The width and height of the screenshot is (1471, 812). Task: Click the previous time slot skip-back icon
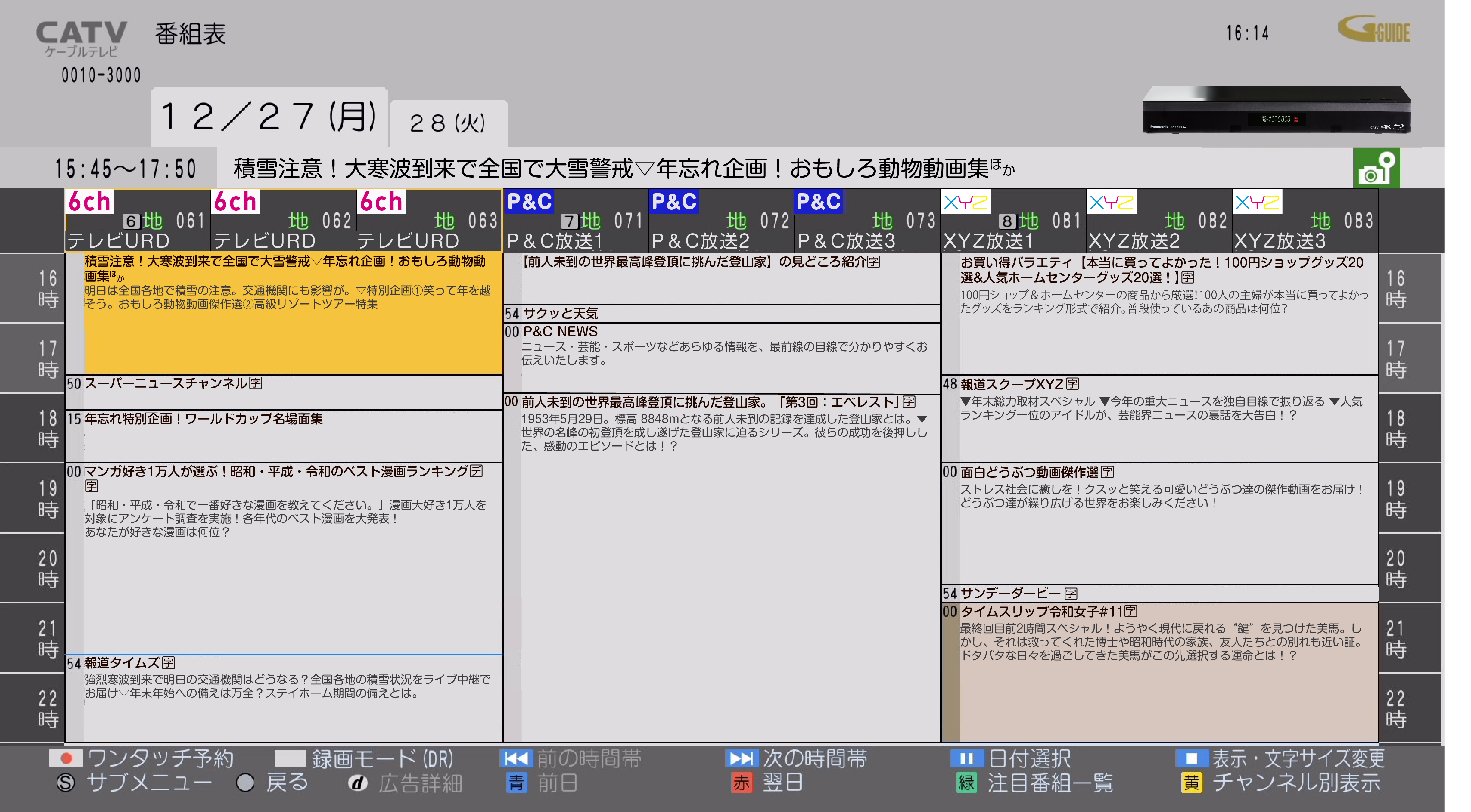click(x=516, y=758)
